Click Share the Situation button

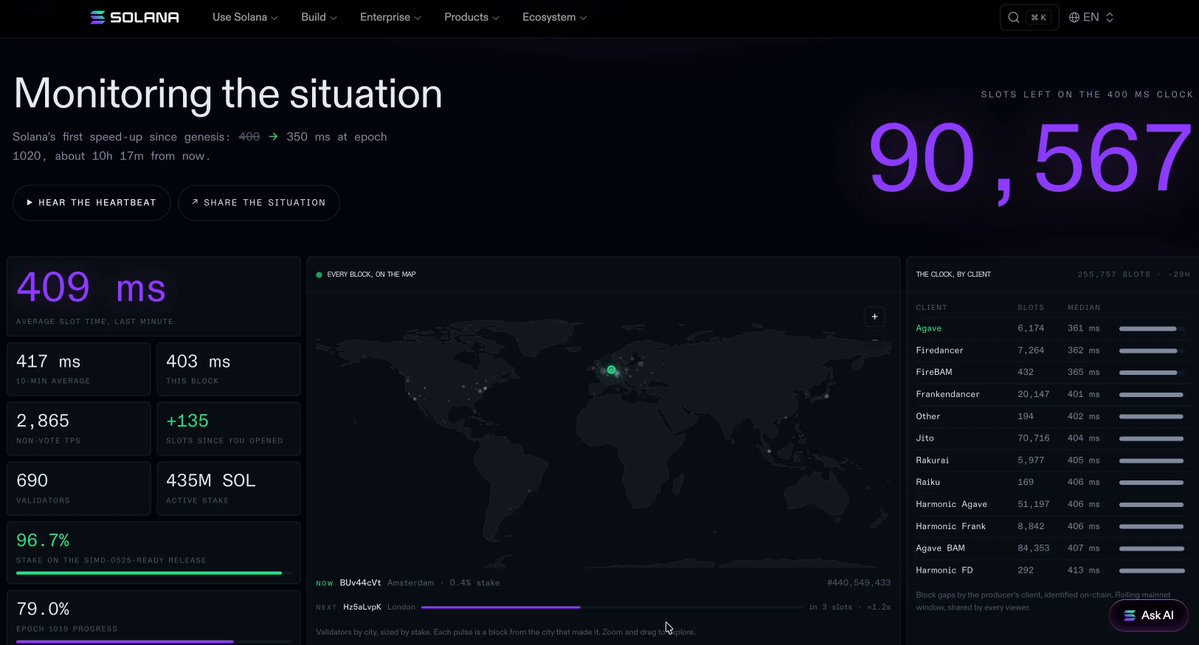[258, 203]
